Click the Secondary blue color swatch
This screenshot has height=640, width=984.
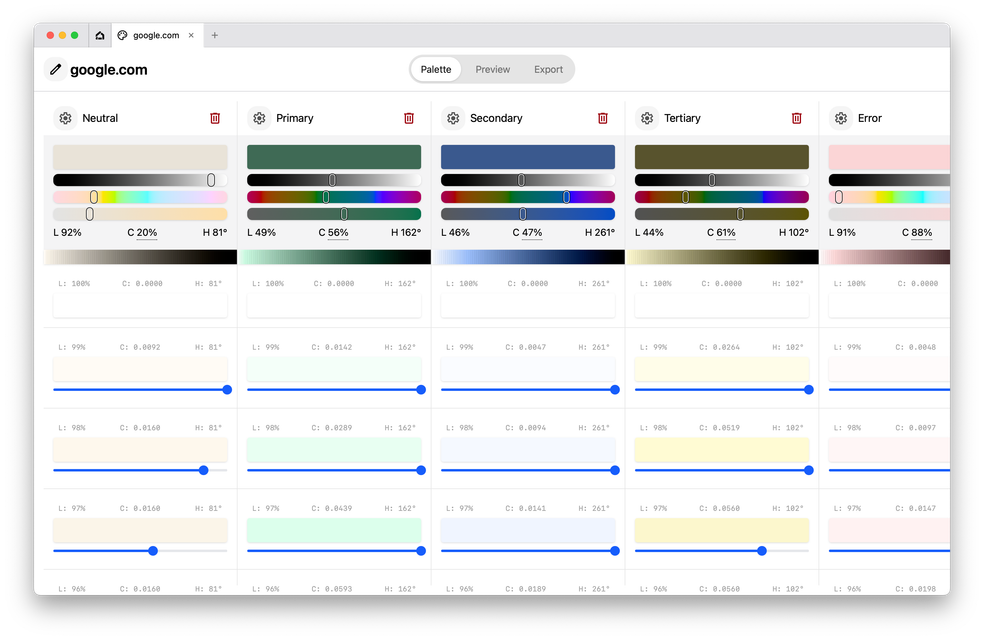[528, 157]
